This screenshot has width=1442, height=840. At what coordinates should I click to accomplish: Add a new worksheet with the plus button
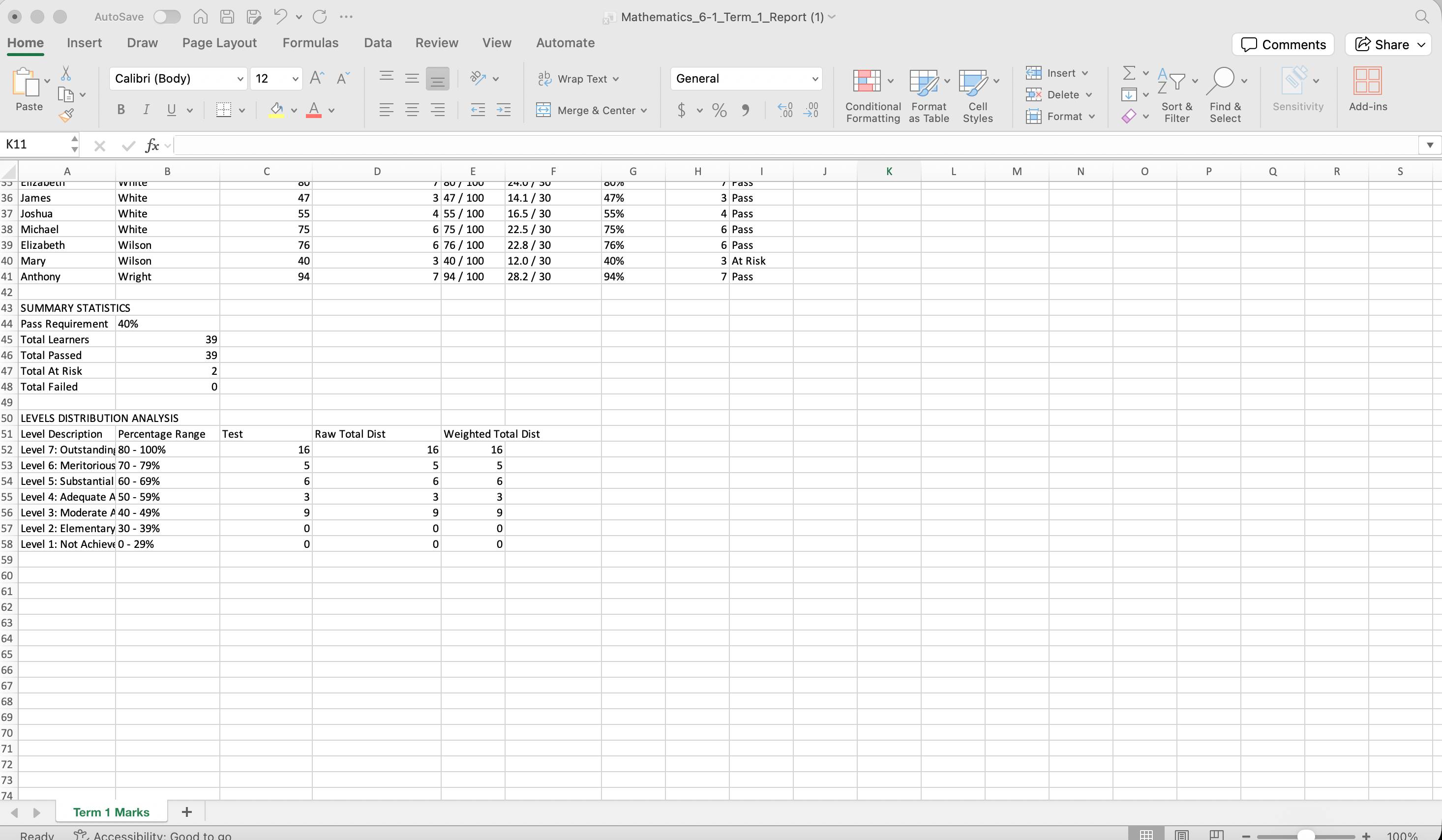click(186, 812)
